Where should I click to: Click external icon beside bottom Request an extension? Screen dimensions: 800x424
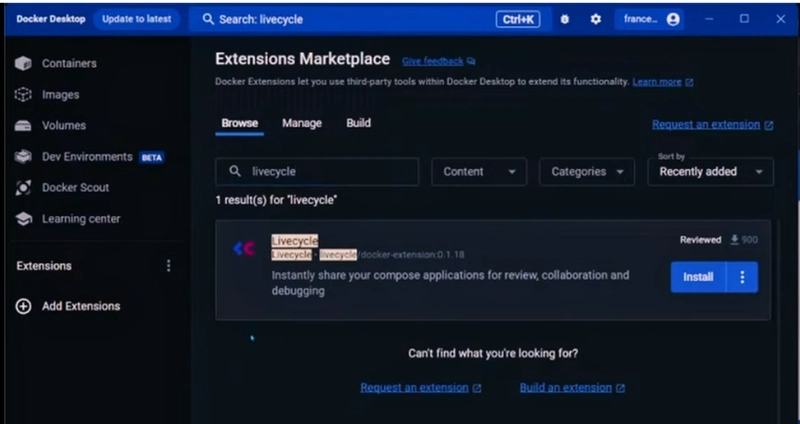(x=477, y=388)
